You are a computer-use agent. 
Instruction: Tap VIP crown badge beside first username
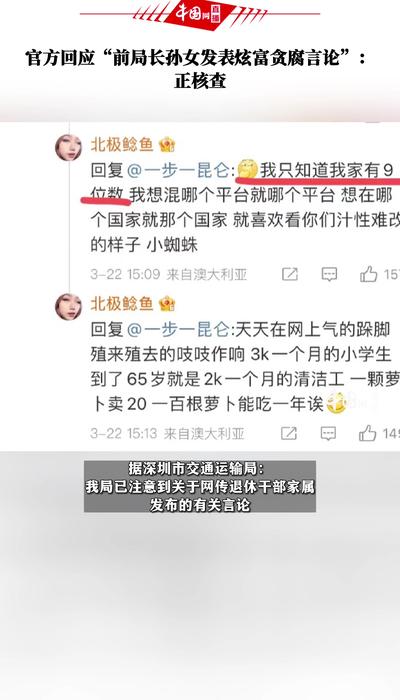point(167,145)
